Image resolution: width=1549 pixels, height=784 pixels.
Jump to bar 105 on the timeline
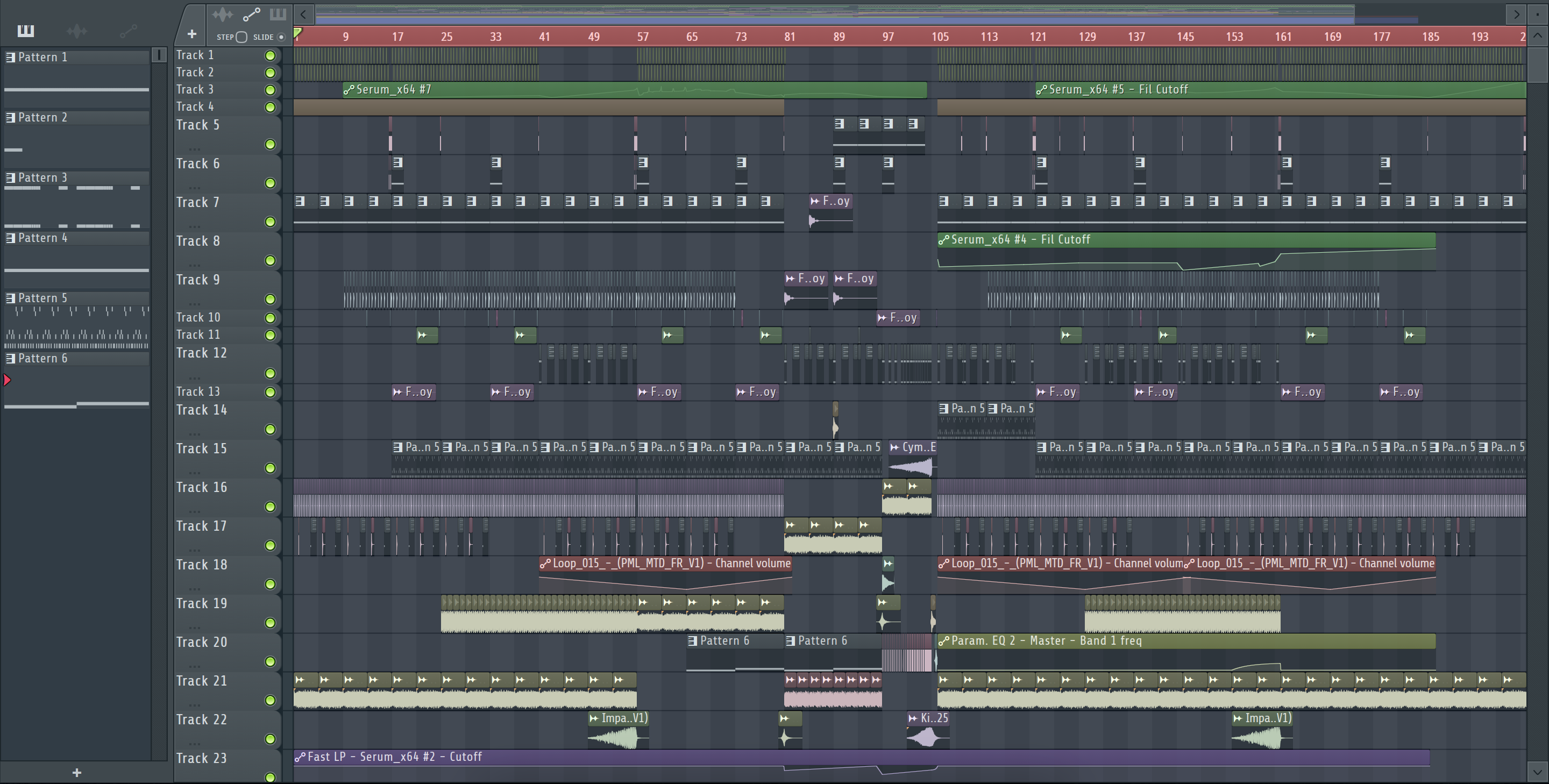point(940,37)
